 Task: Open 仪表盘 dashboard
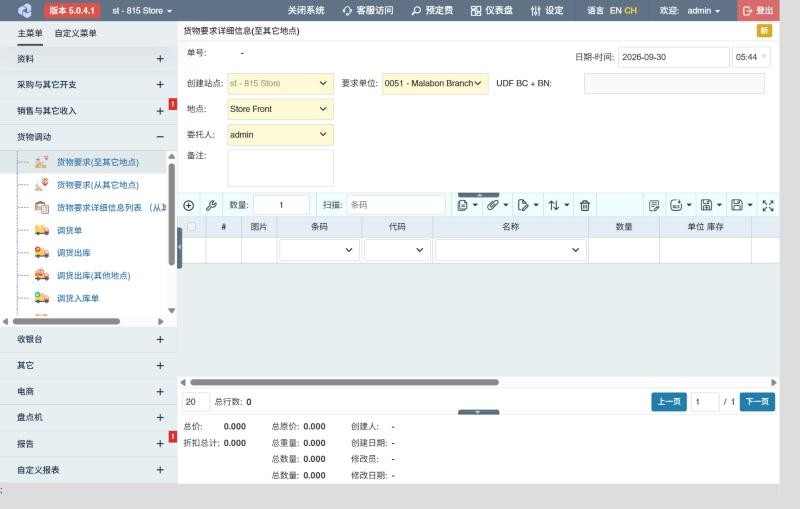click(x=492, y=10)
